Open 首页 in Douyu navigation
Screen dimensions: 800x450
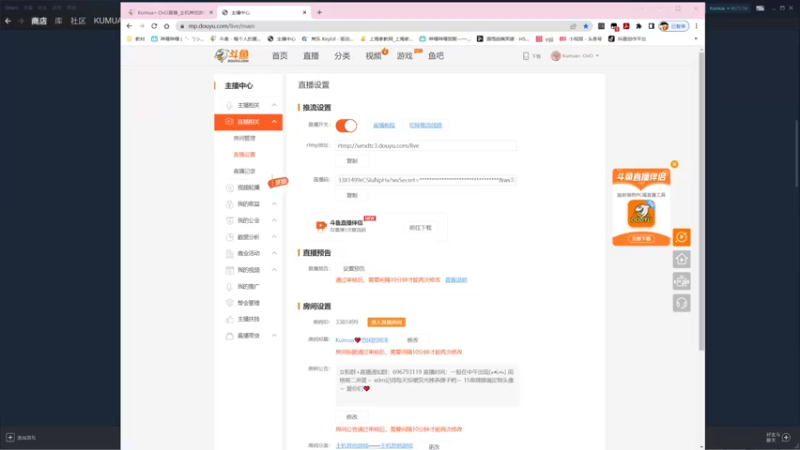coord(280,56)
